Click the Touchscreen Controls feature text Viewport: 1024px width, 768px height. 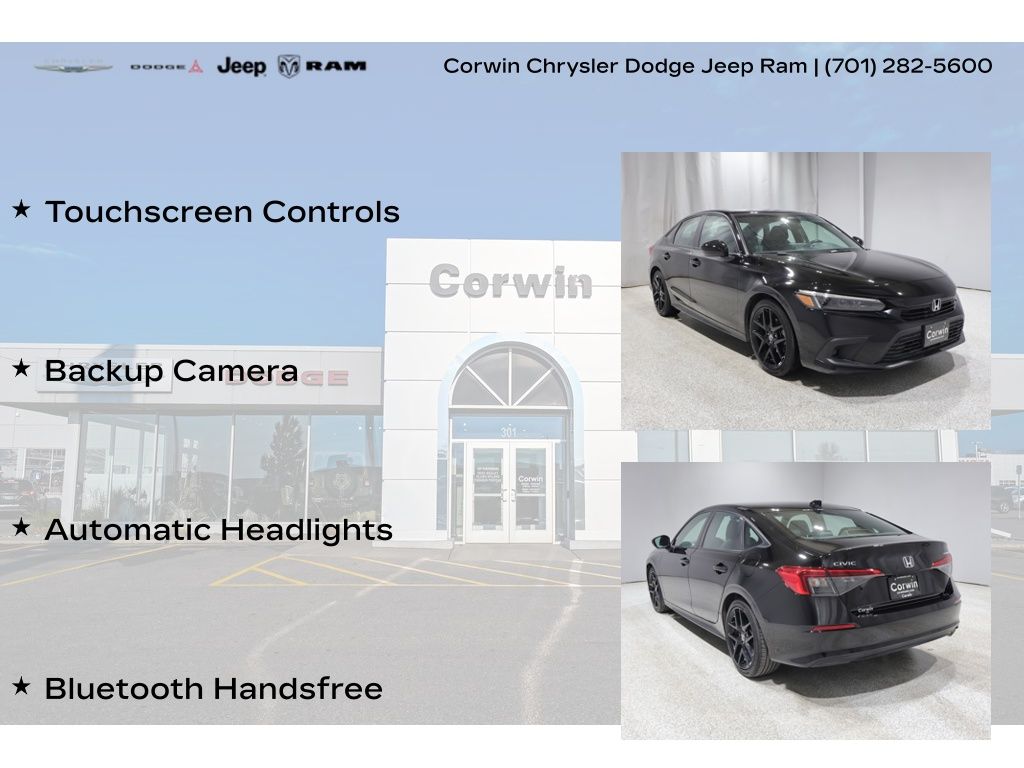point(222,212)
